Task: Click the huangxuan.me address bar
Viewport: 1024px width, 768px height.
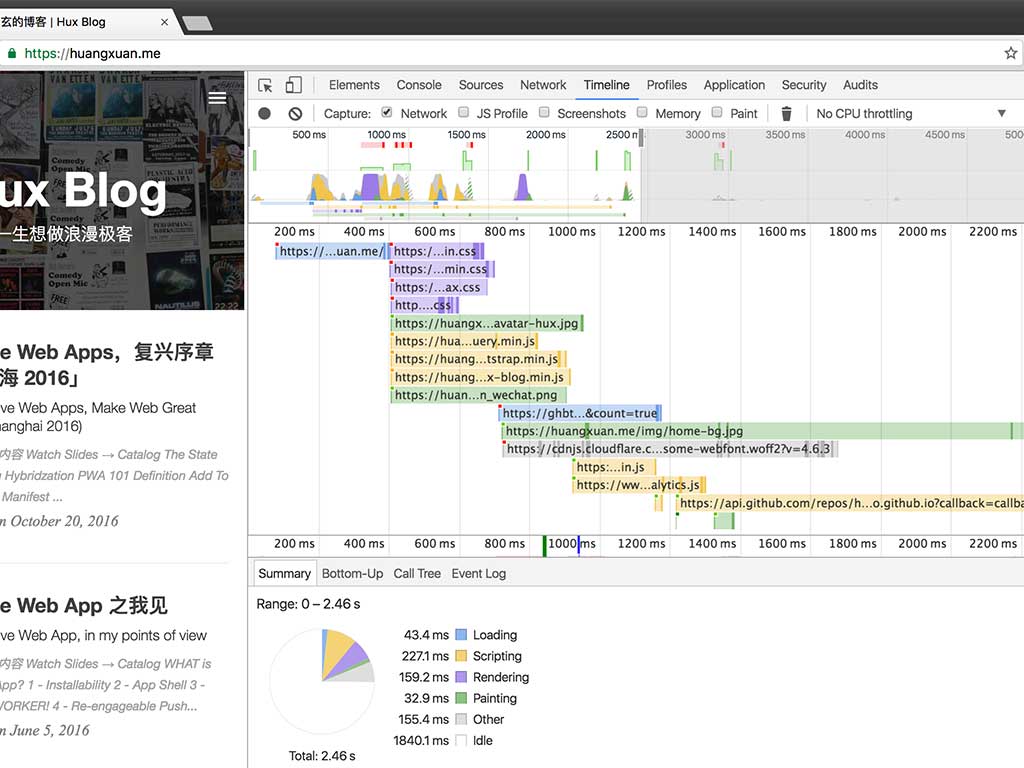Action: [x=509, y=53]
